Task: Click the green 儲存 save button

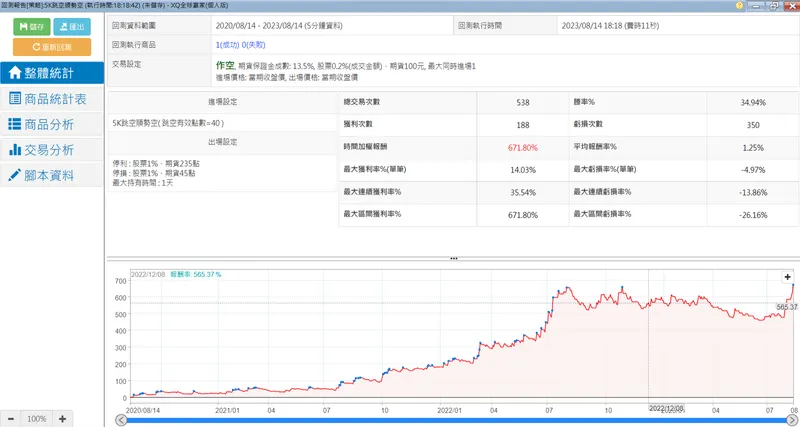Action: click(32, 27)
